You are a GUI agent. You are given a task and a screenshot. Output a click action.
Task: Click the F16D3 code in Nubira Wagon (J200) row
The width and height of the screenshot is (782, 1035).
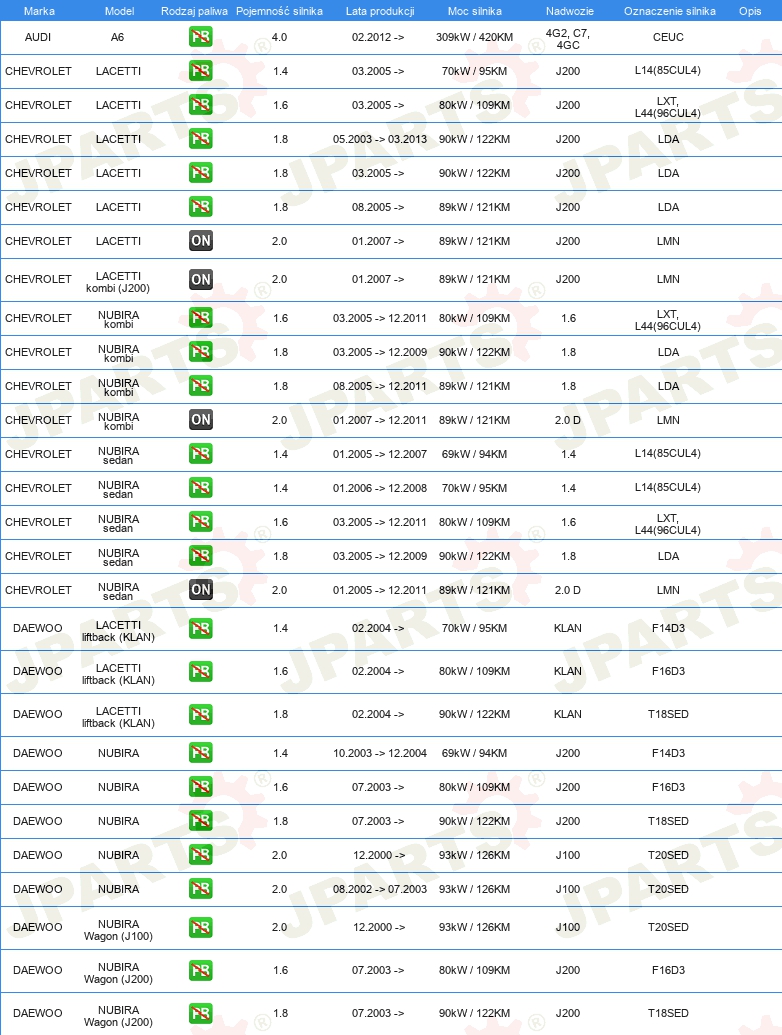668,970
